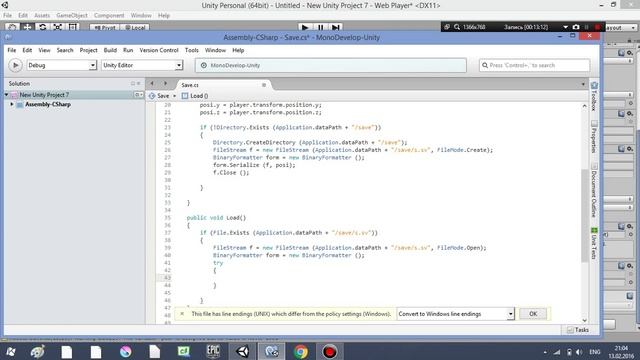Viewport: 640px width, 360px height.
Task: Open MonoDevelop Build menu
Action: 110,50
